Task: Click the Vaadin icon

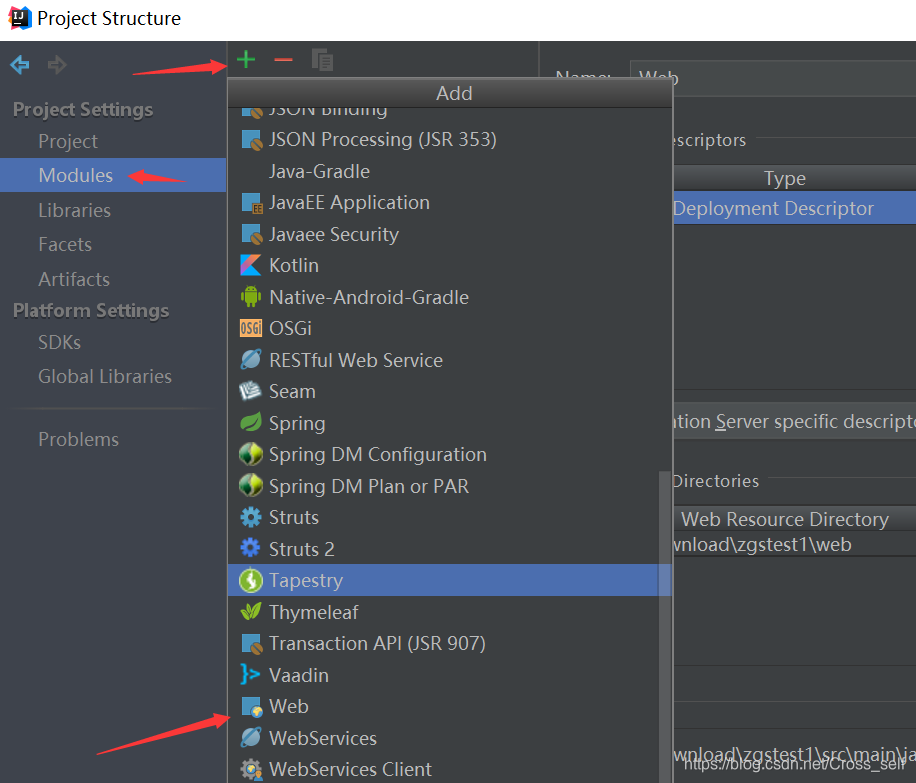Action: [x=250, y=675]
